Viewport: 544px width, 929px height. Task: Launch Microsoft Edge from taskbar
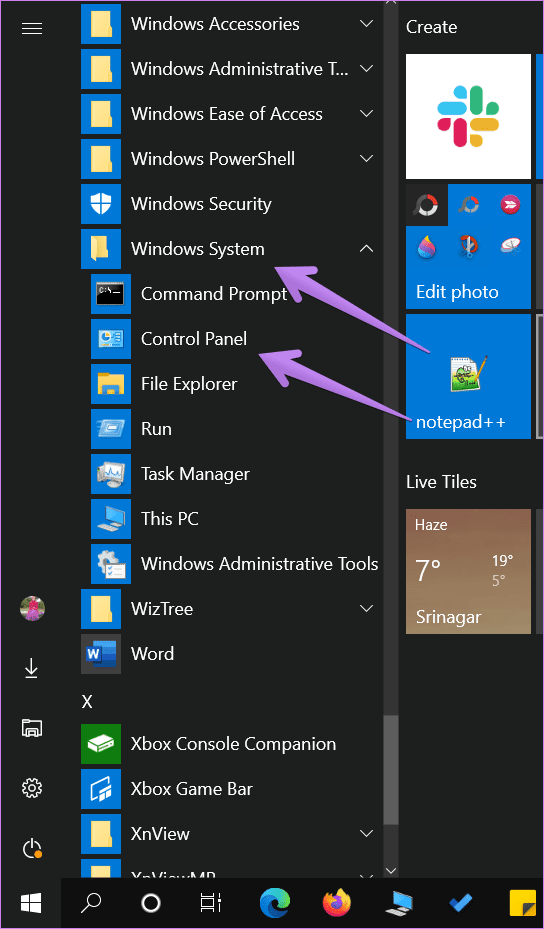[275, 904]
